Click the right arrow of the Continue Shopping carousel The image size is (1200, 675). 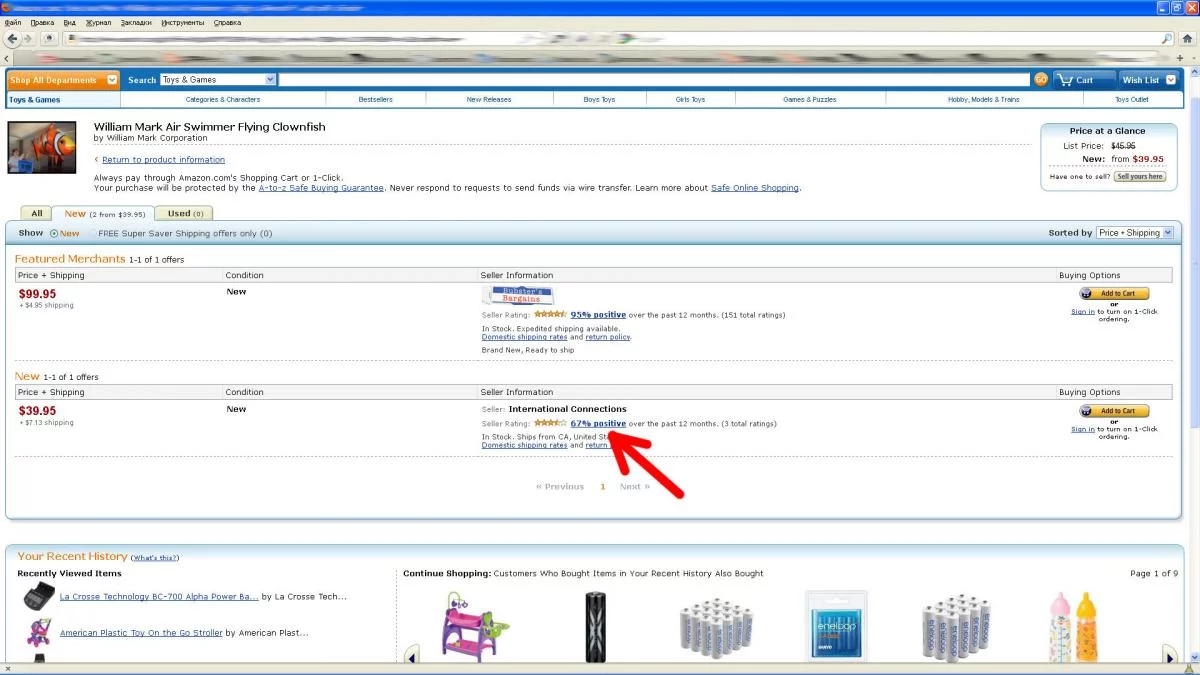point(1170,655)
